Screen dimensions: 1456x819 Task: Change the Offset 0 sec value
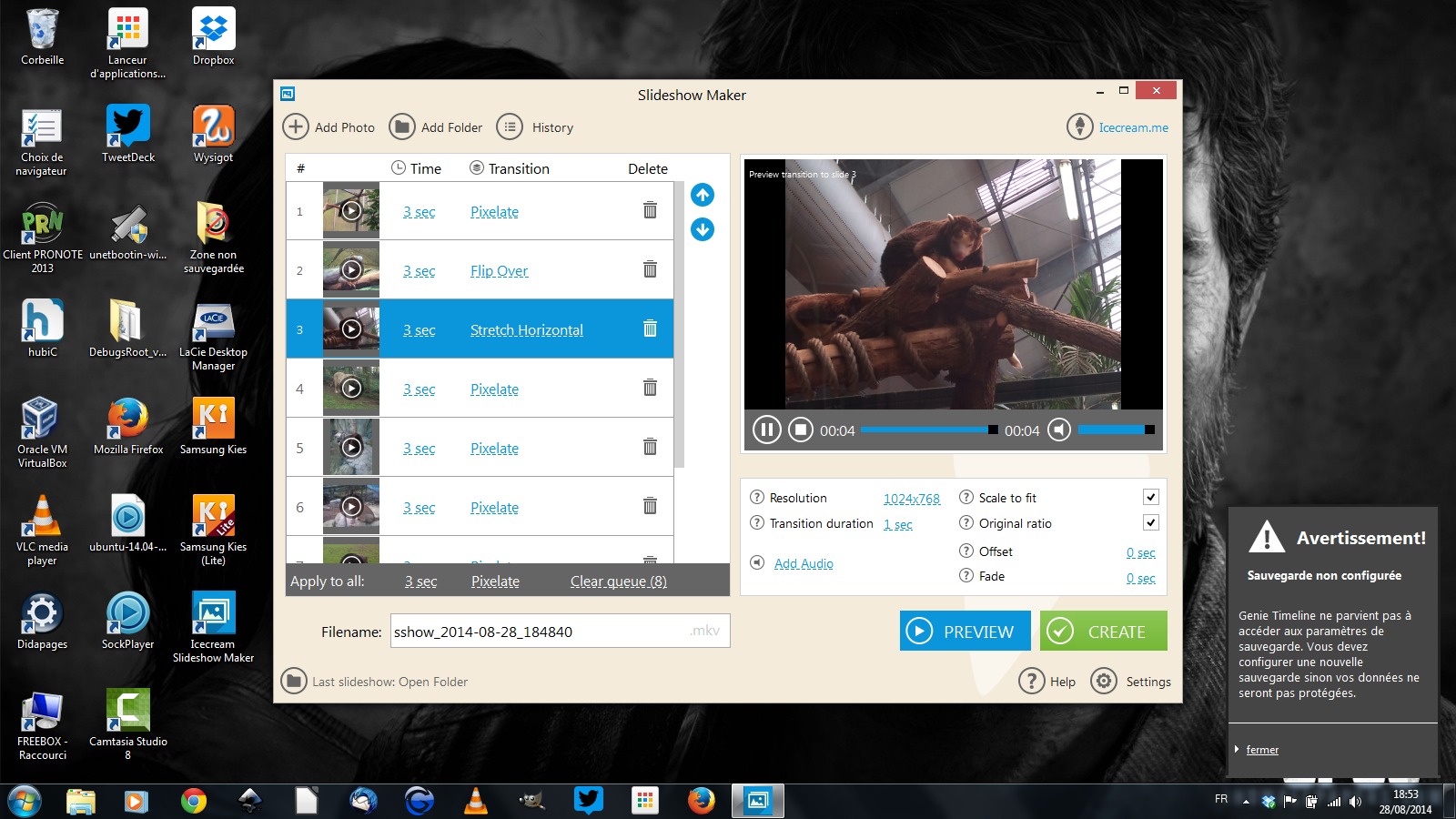[1141, 553]
